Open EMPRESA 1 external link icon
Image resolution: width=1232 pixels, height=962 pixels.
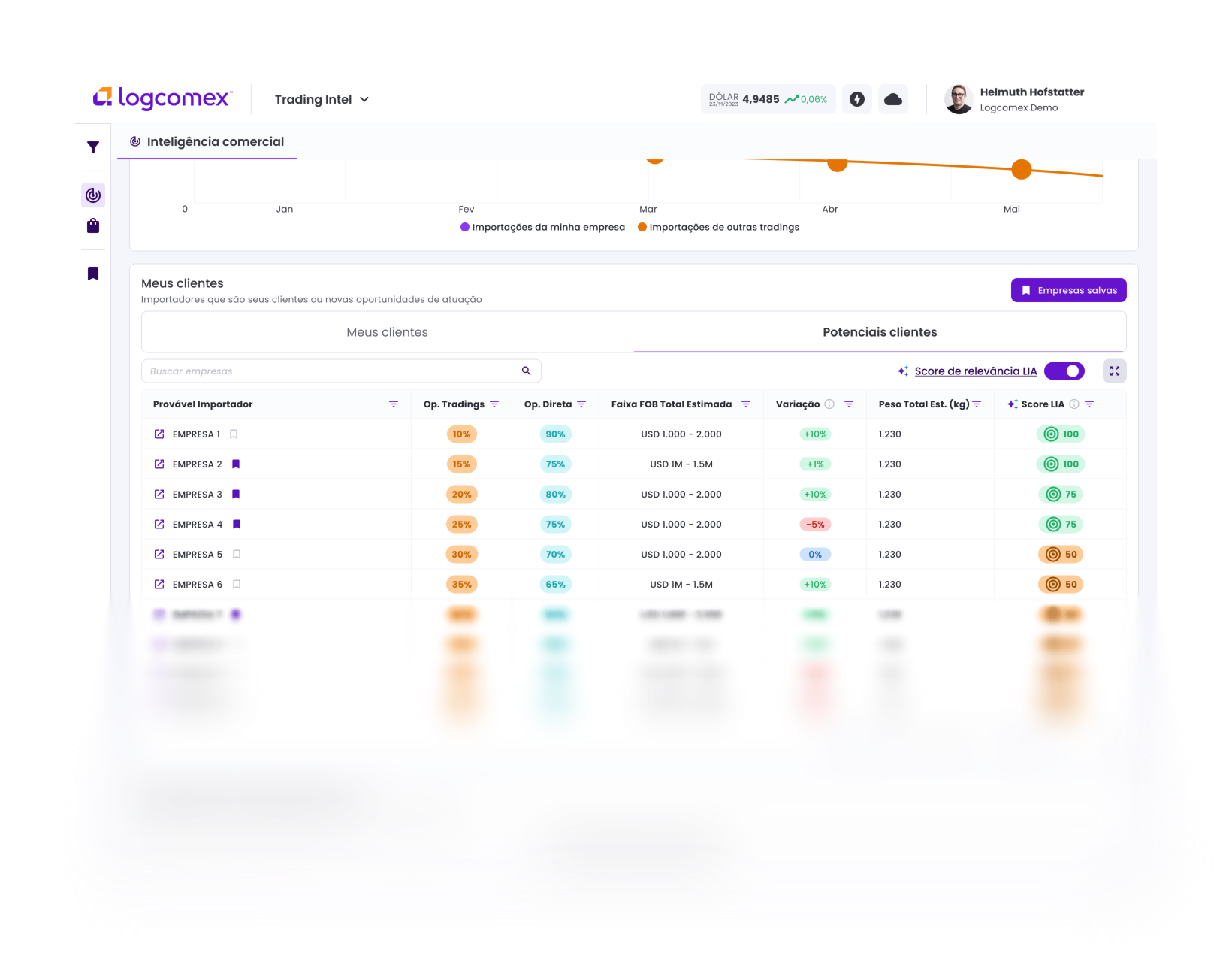[x=159, y=434]
